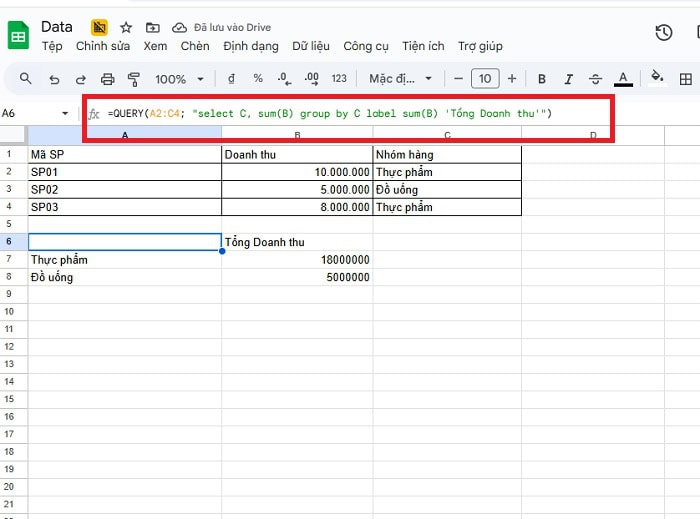
Task: Click the redo arrow icon
Action: click(x=80, y=78)
